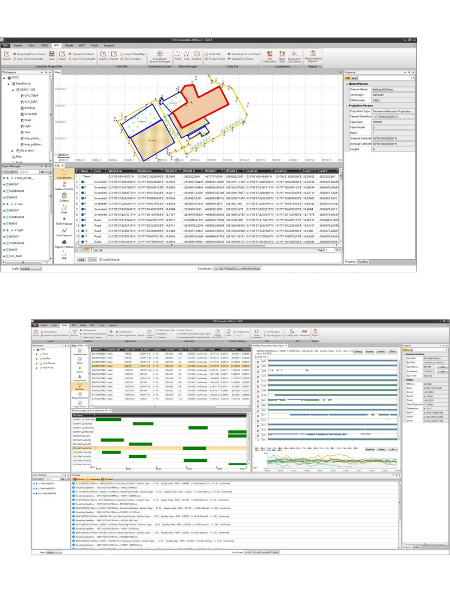Click the vertical scrollbar of lower Message panel
The height and width of the screenshot is (600, 450).
click(x=399, y=515)
